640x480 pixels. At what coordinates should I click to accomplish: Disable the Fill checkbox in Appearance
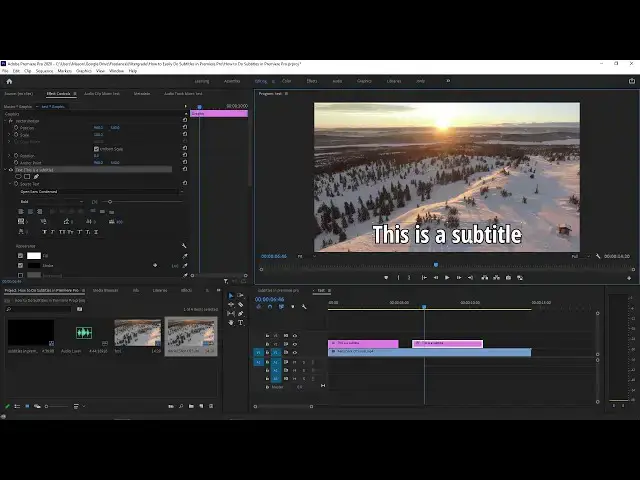(20, 256)
